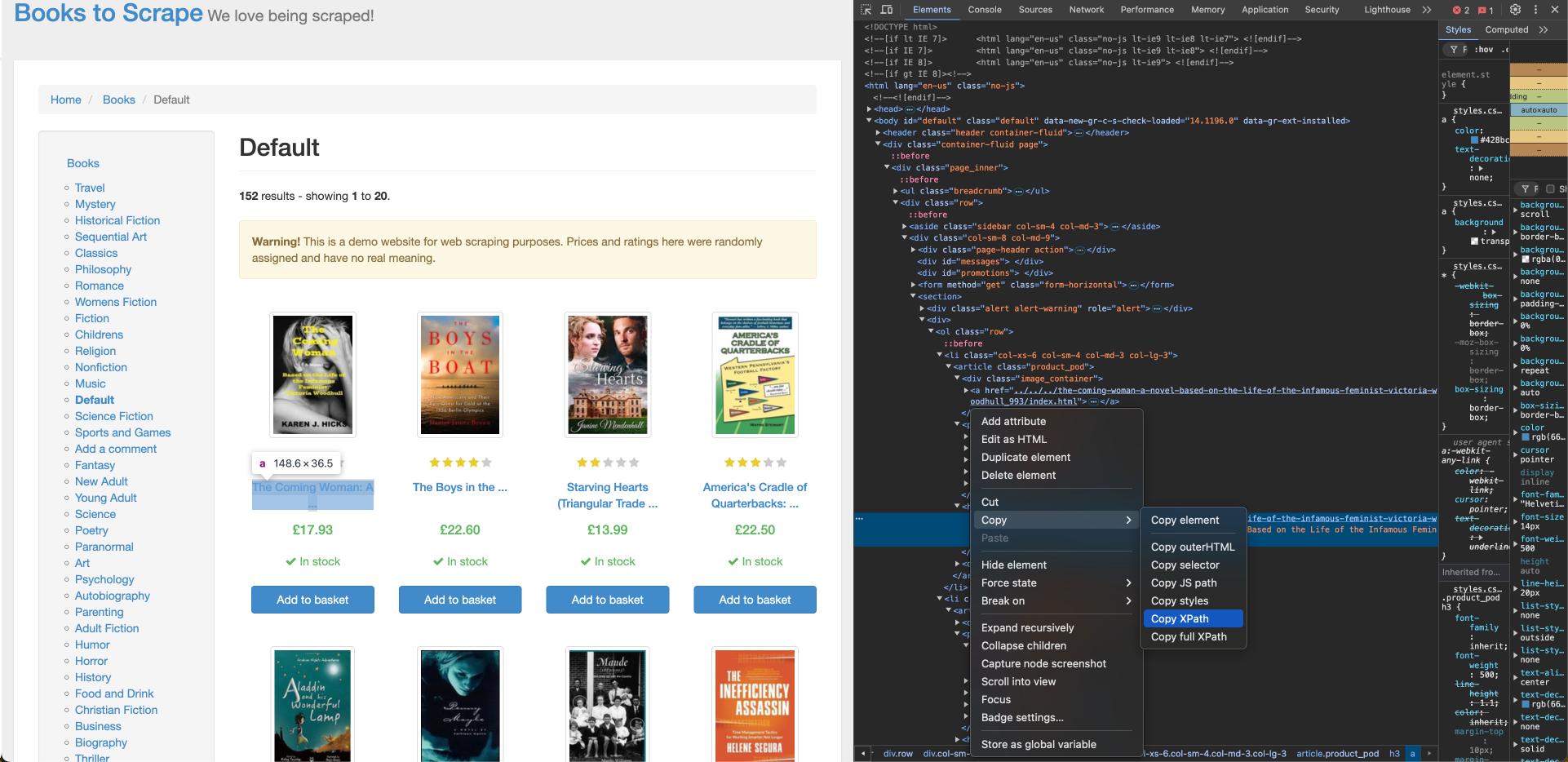Toggle the device emulation toolbar icon

pos(887,9)
